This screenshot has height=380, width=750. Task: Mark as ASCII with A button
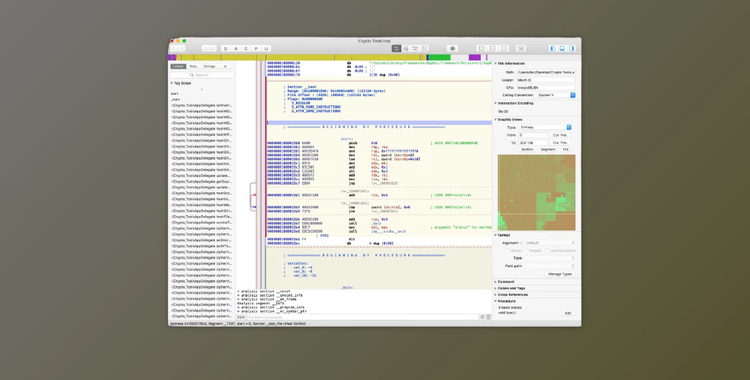click(x=236, y=48)
